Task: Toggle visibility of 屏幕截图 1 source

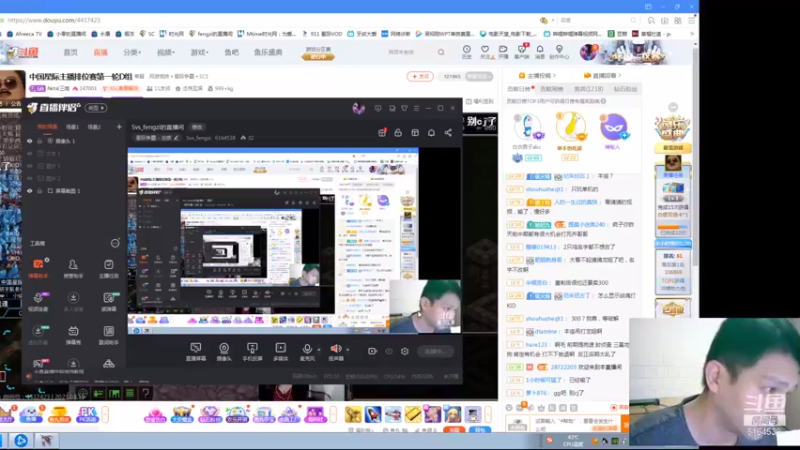Action: (x=30, y=191)
